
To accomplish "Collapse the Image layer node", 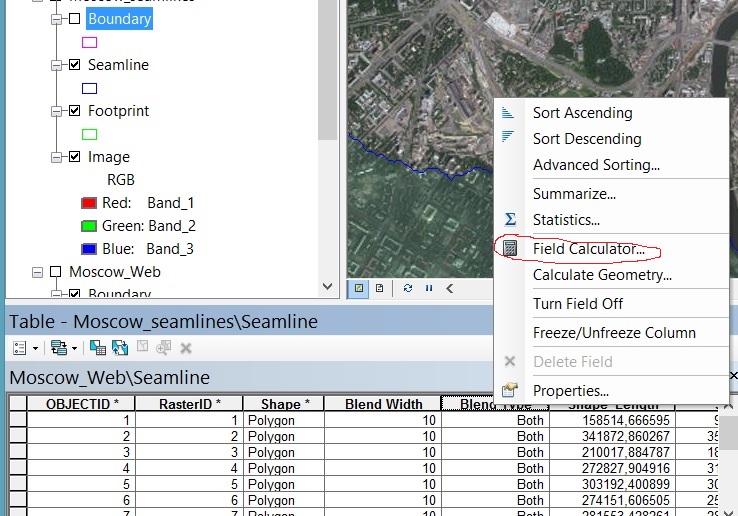I will pyautogui.click(x=56, y=157).
